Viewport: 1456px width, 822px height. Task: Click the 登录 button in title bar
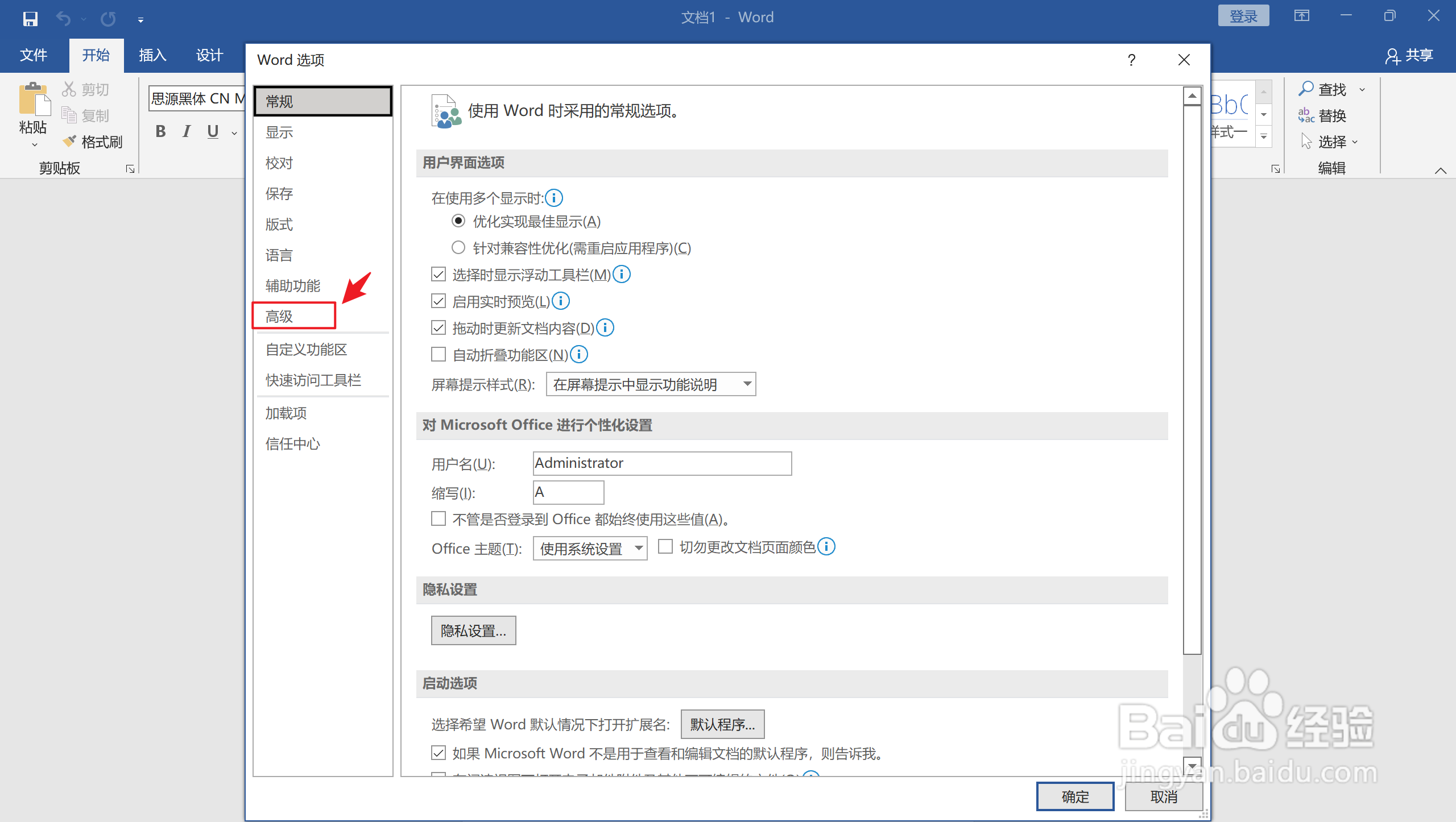point(1243,16)
